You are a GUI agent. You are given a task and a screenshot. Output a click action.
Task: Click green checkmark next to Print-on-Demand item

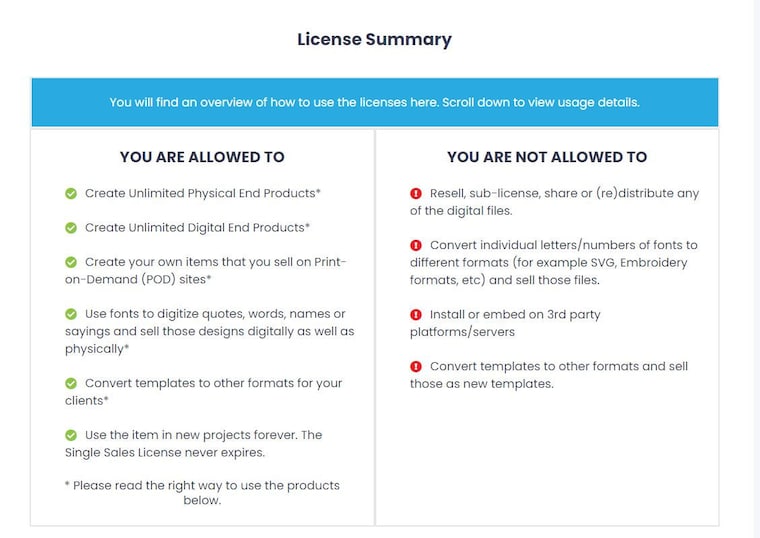71,262
